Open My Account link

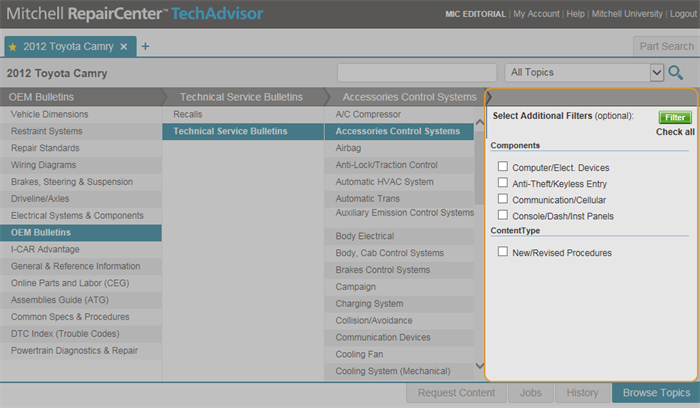click(x=536, y=14)
